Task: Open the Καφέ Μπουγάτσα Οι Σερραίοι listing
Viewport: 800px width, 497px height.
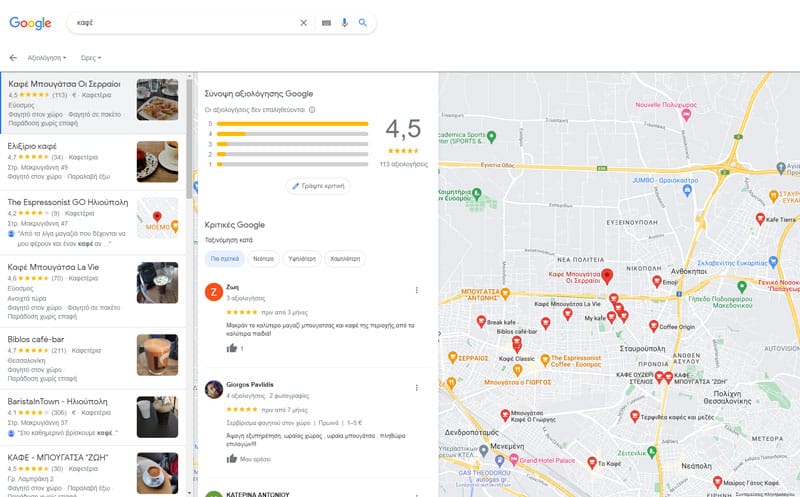Action: point(93,103)
